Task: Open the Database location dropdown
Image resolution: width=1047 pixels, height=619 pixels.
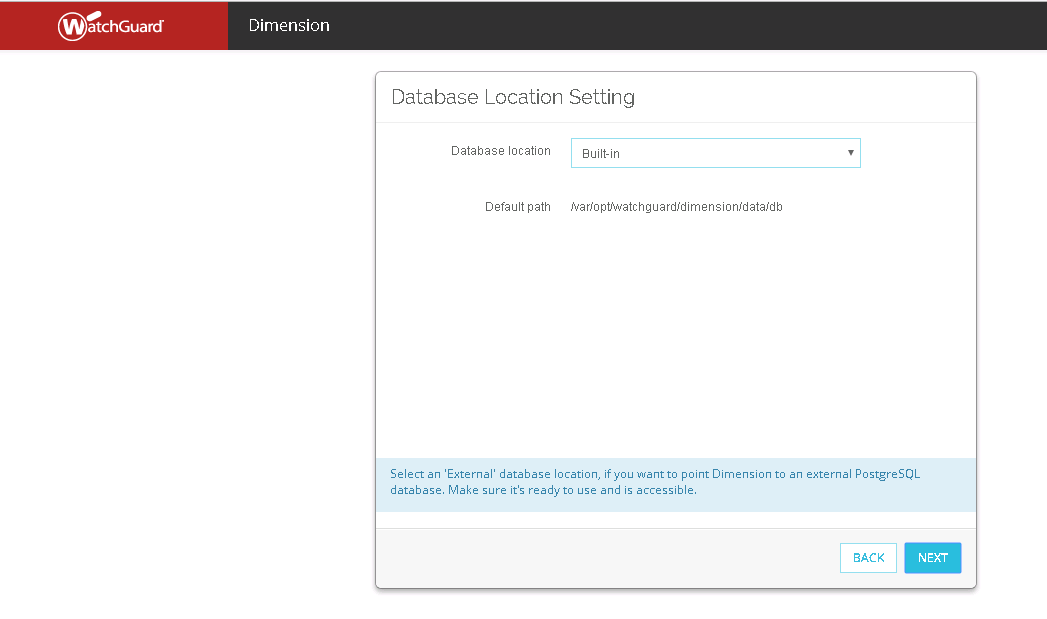Action: tap(715, 153)
